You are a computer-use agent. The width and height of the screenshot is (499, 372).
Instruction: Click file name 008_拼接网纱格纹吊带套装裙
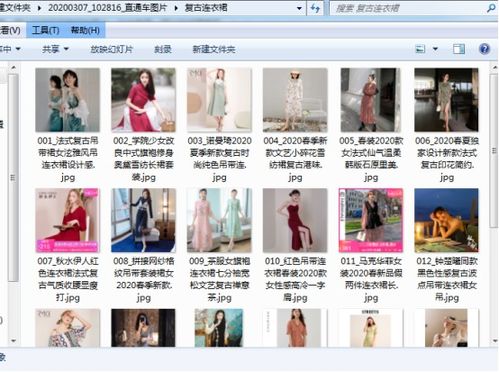pyautogui.click(x=143, y=279)
